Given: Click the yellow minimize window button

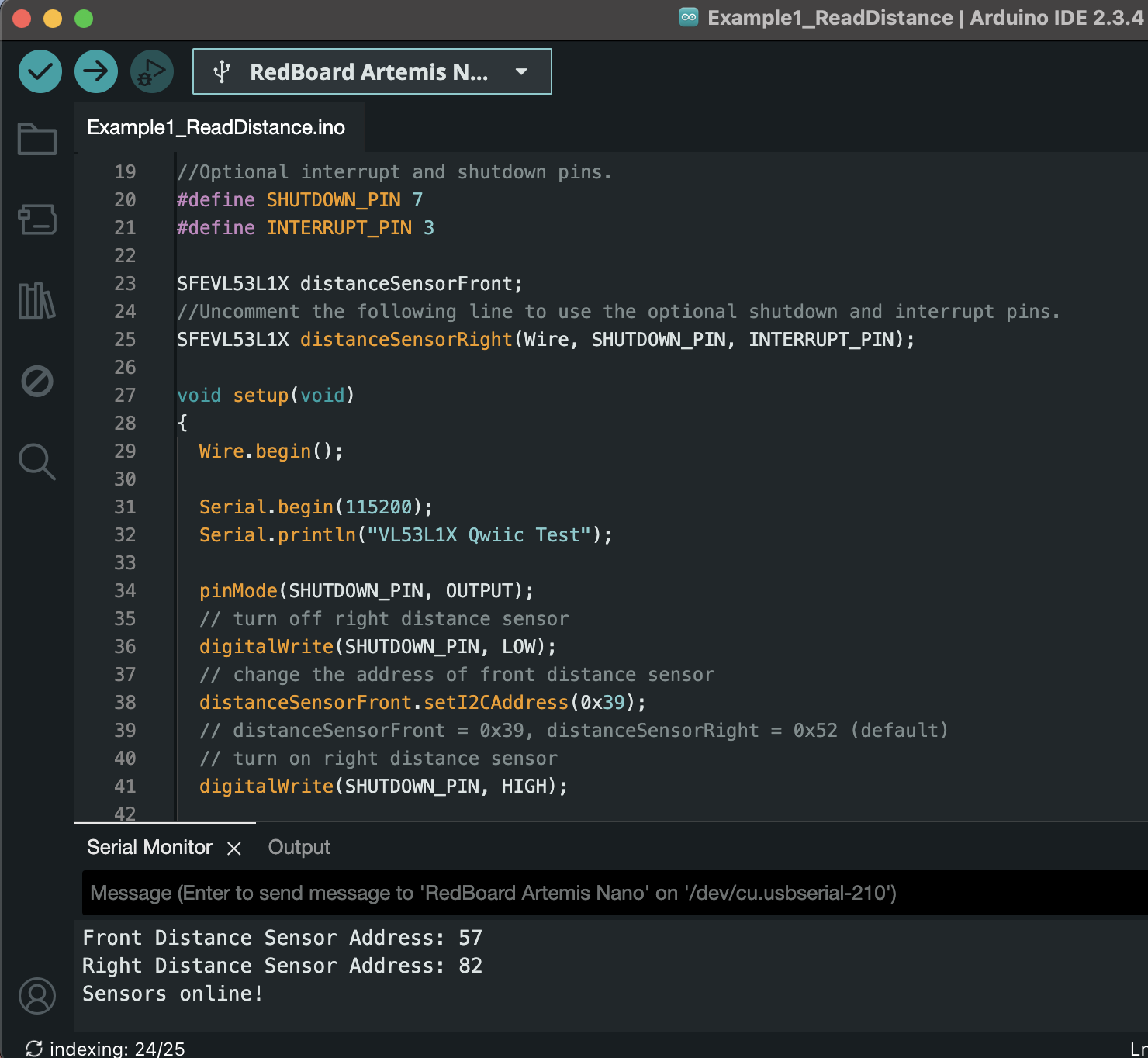Looking at the screenshot, I should (x=53, y=18).
